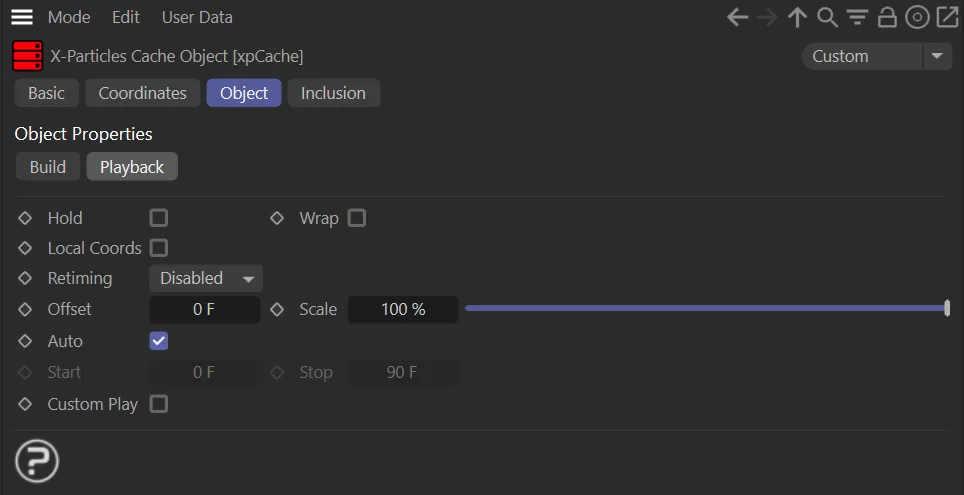This screenshot has width=964, height=495.
Task: Toggle the lock icon
Action: (x=887, y=17)
